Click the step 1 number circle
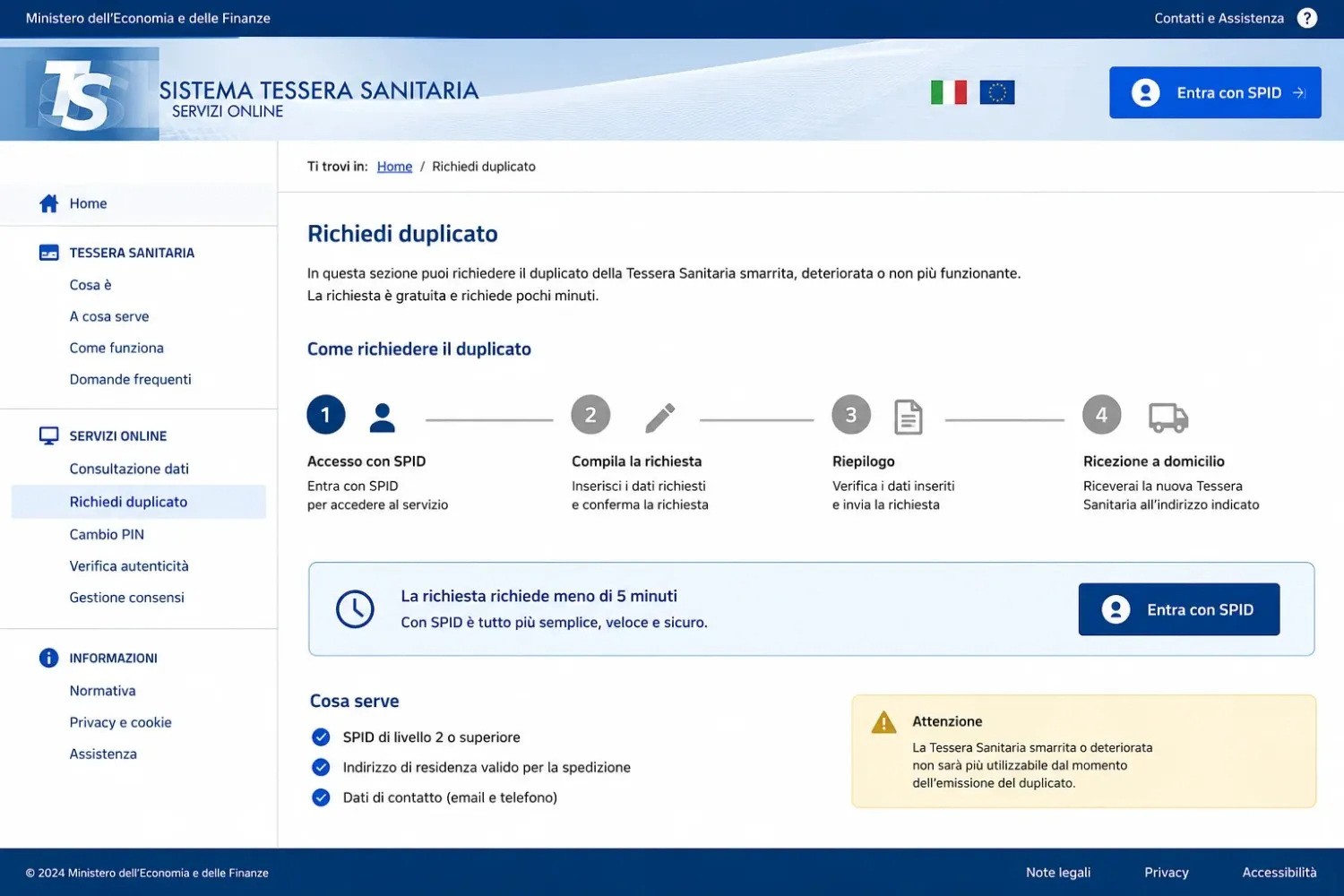This screenshot has width=1344, height=896. click(326, 415)
